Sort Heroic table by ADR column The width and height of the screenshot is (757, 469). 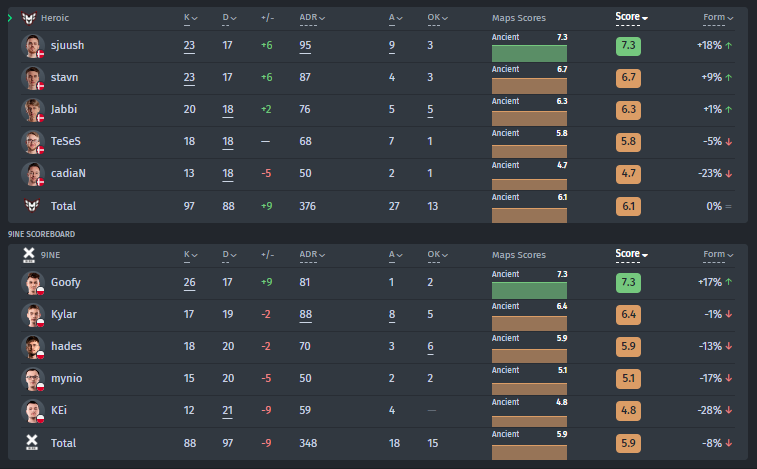pos(312,18)
